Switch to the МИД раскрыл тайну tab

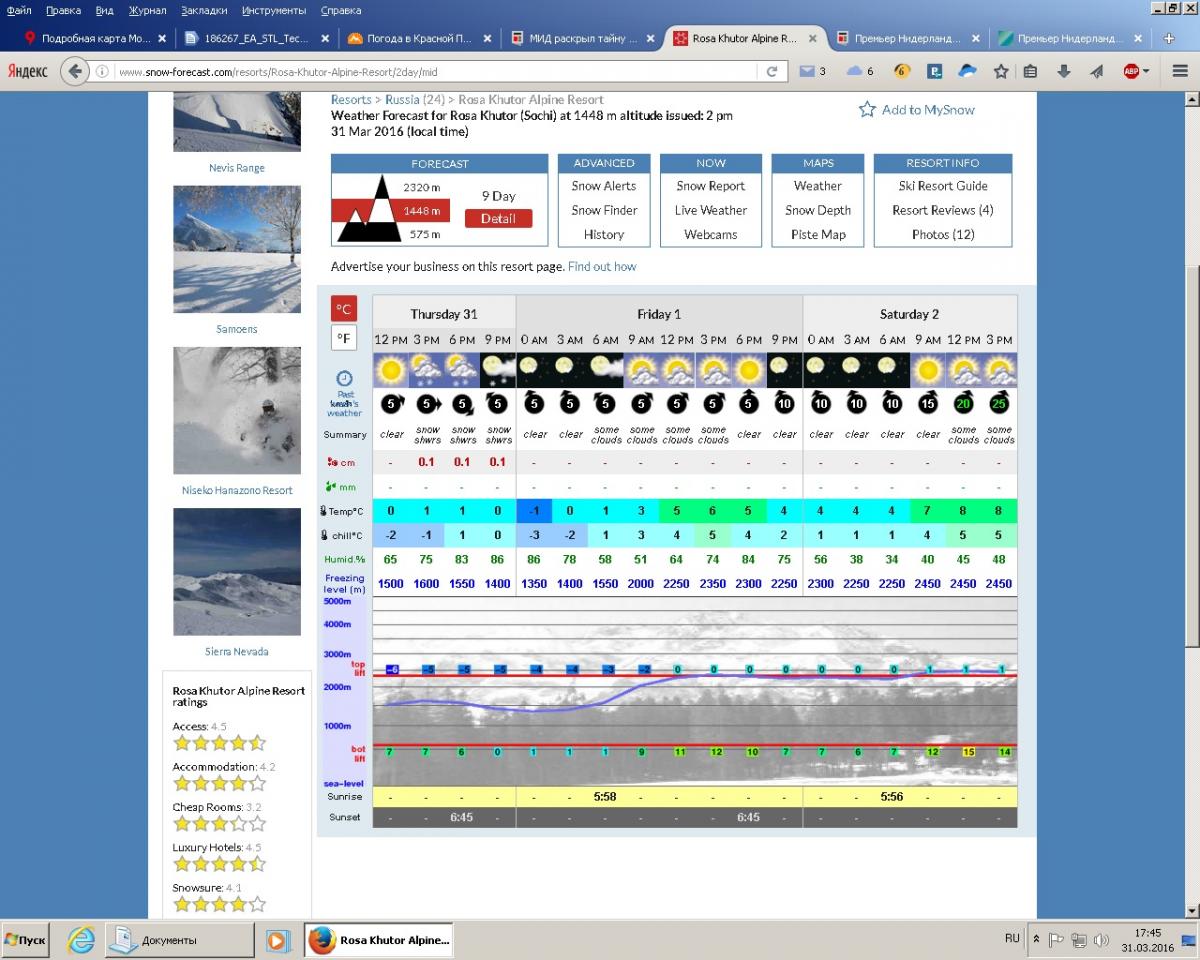pyautogui.click(x=583, y=39)
